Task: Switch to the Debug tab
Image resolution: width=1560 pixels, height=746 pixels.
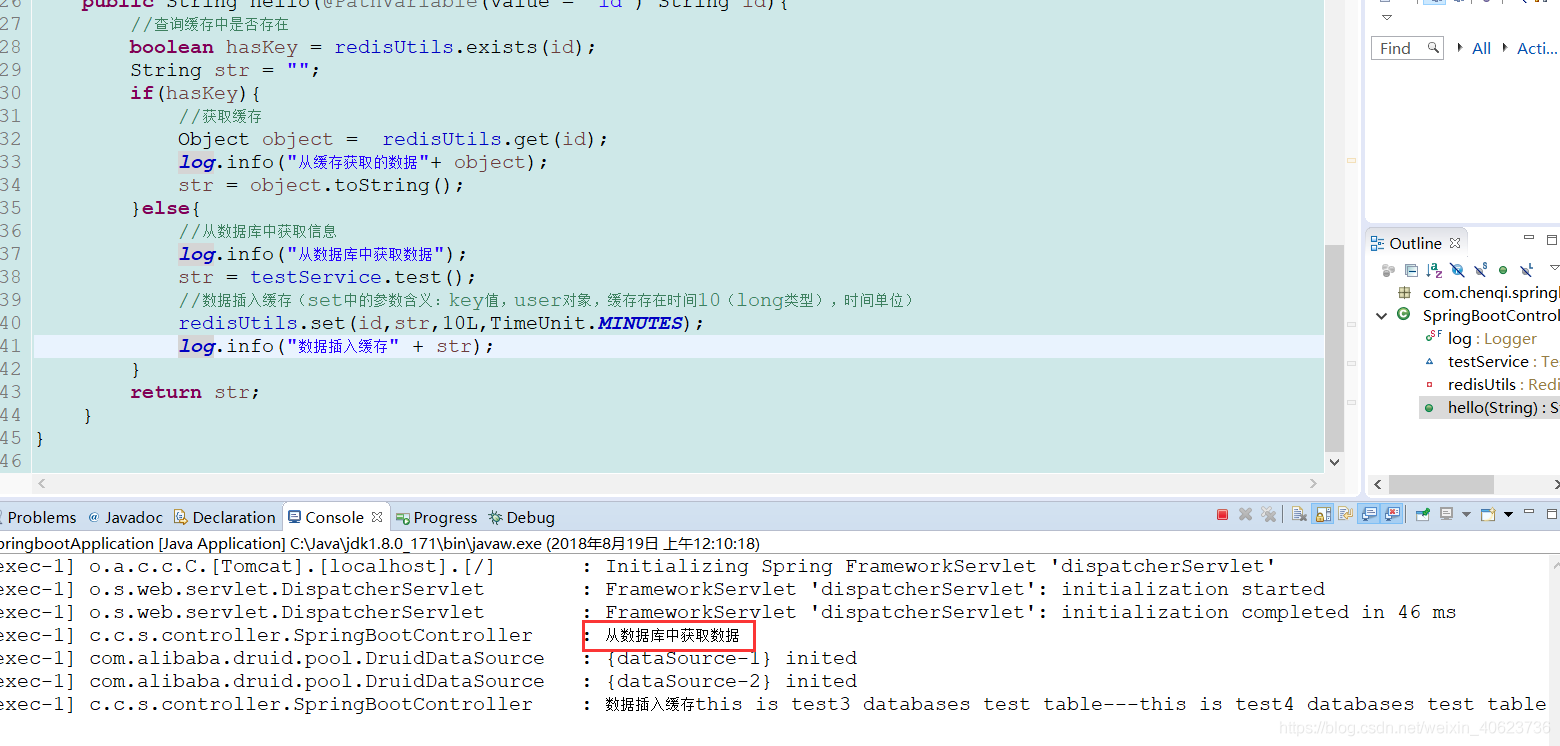Action: tap(521, 517)
